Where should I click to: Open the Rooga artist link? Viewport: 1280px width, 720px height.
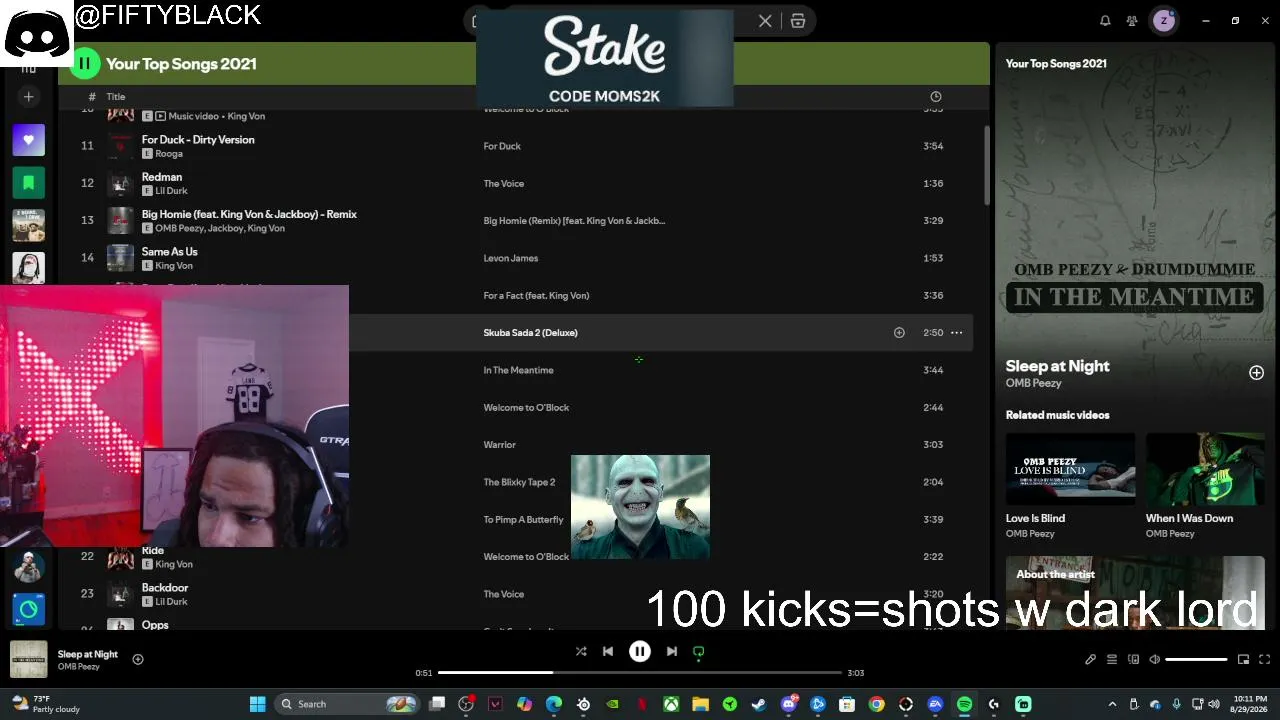(169, 154)
